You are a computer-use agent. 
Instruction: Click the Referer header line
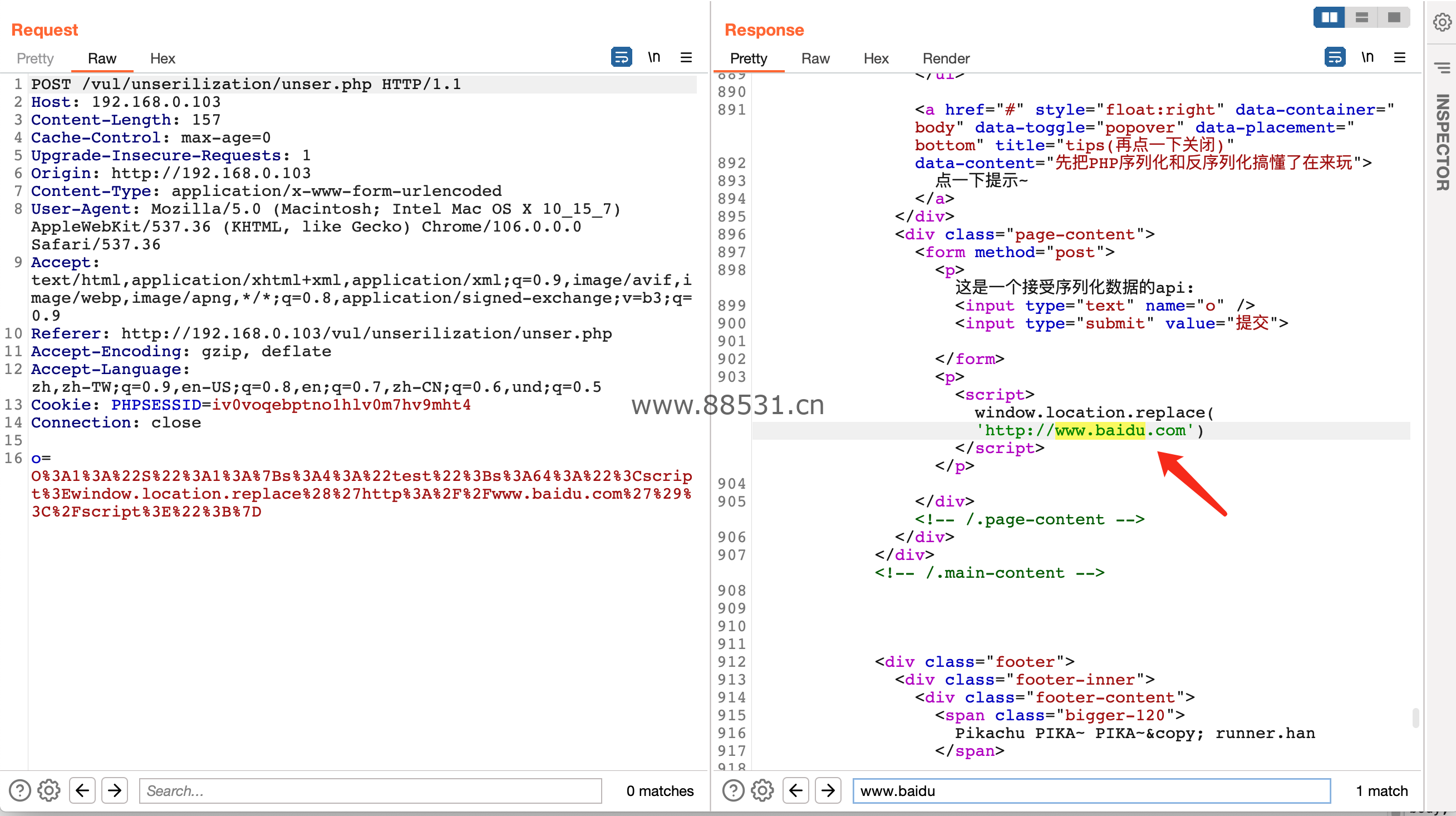pyautogui.click(x=321, y=333)
